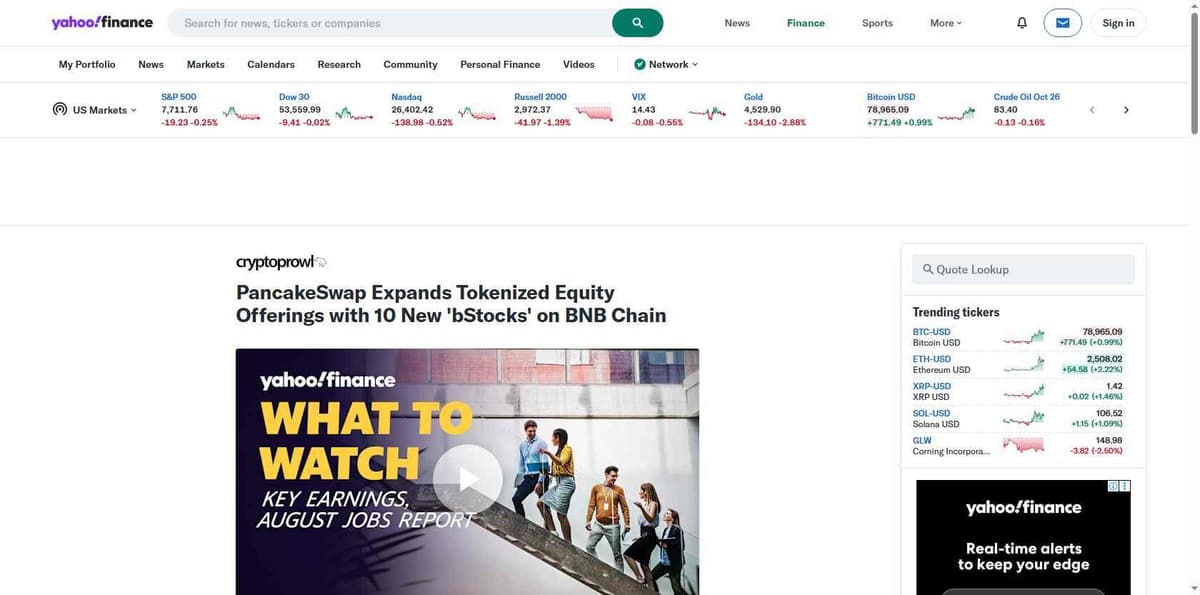Viewport: 1200px width, 595px height.
Task: Open the S&P 500 ticker link
Action: 179,97
